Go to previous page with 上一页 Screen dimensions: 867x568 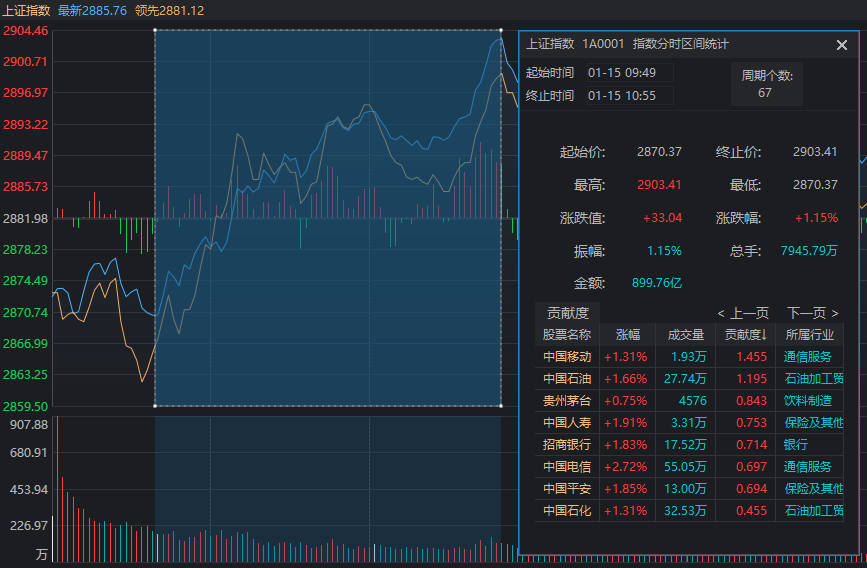click(x=743, y=313)
